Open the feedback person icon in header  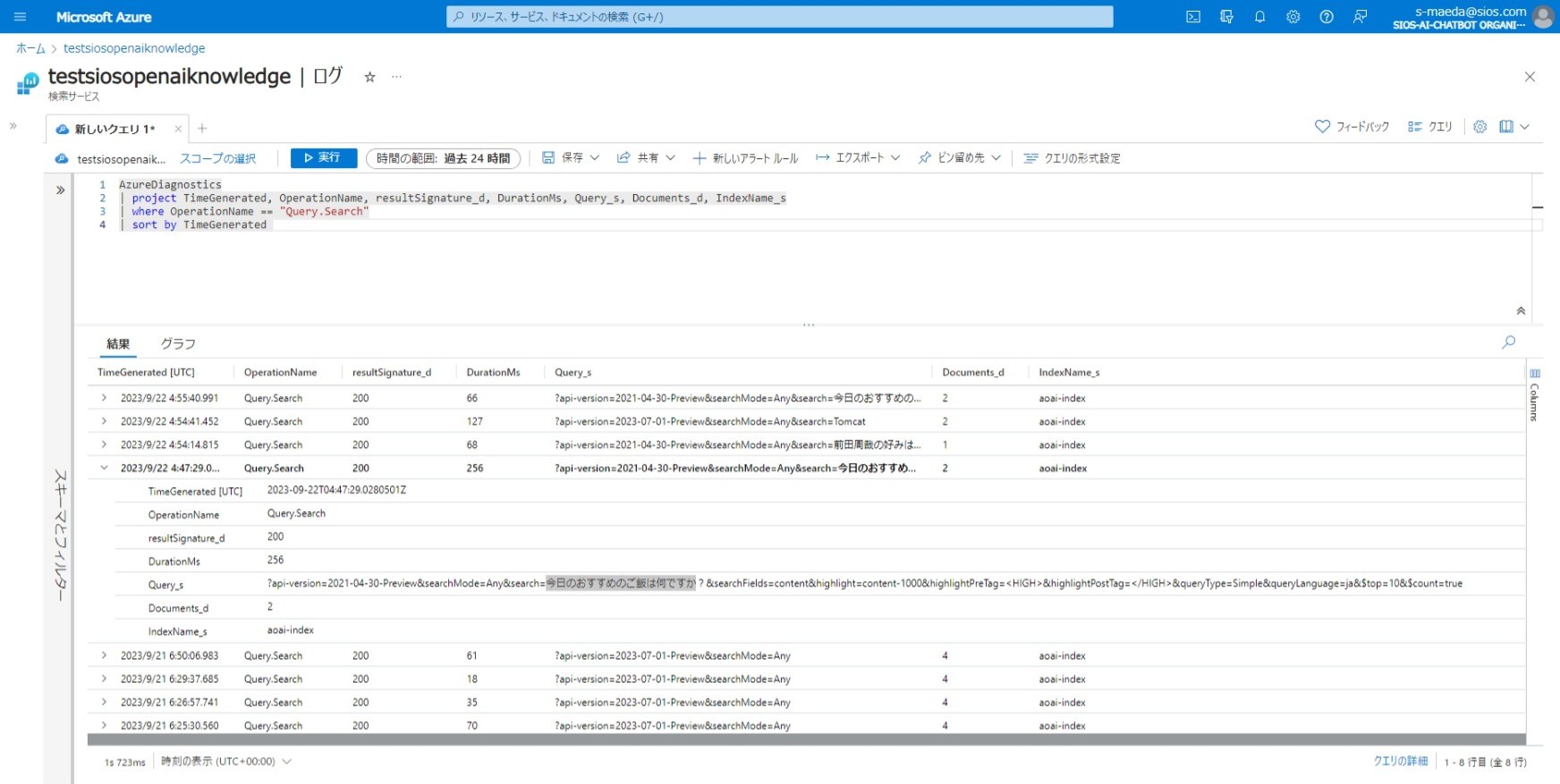1360,17
